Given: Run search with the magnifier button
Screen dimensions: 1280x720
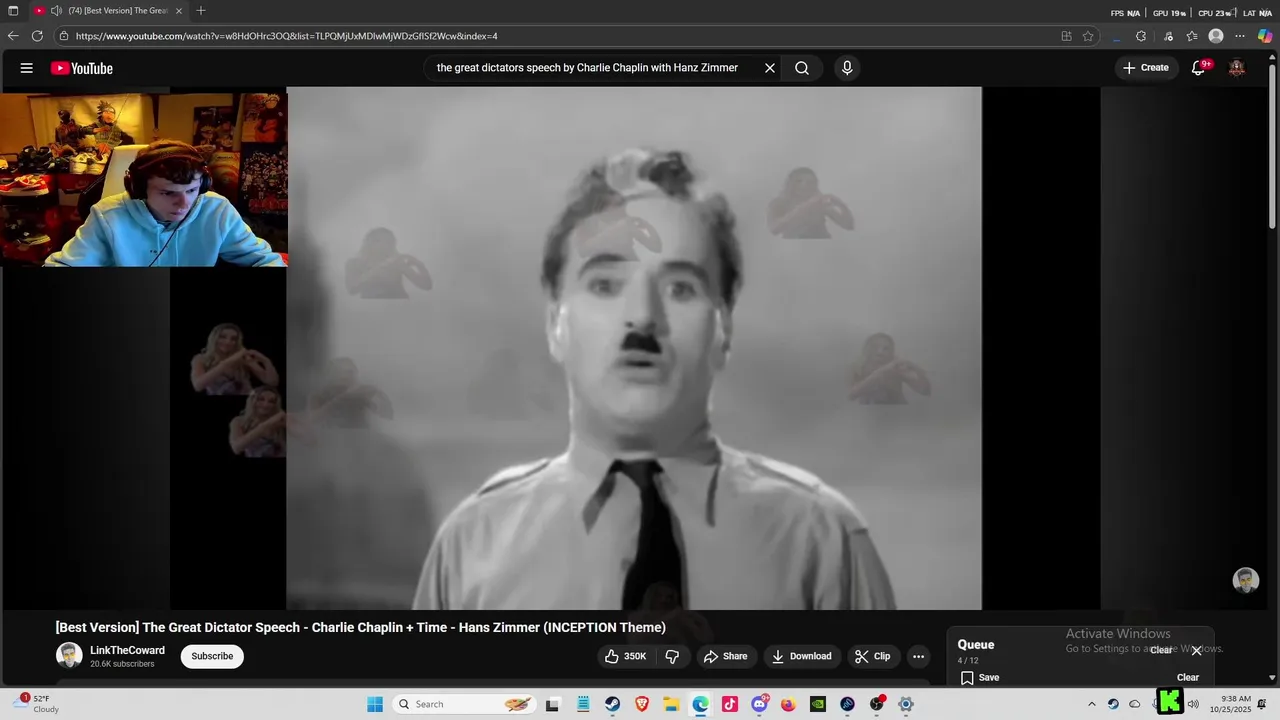Looking at the screenshot, I should [802, 68].
